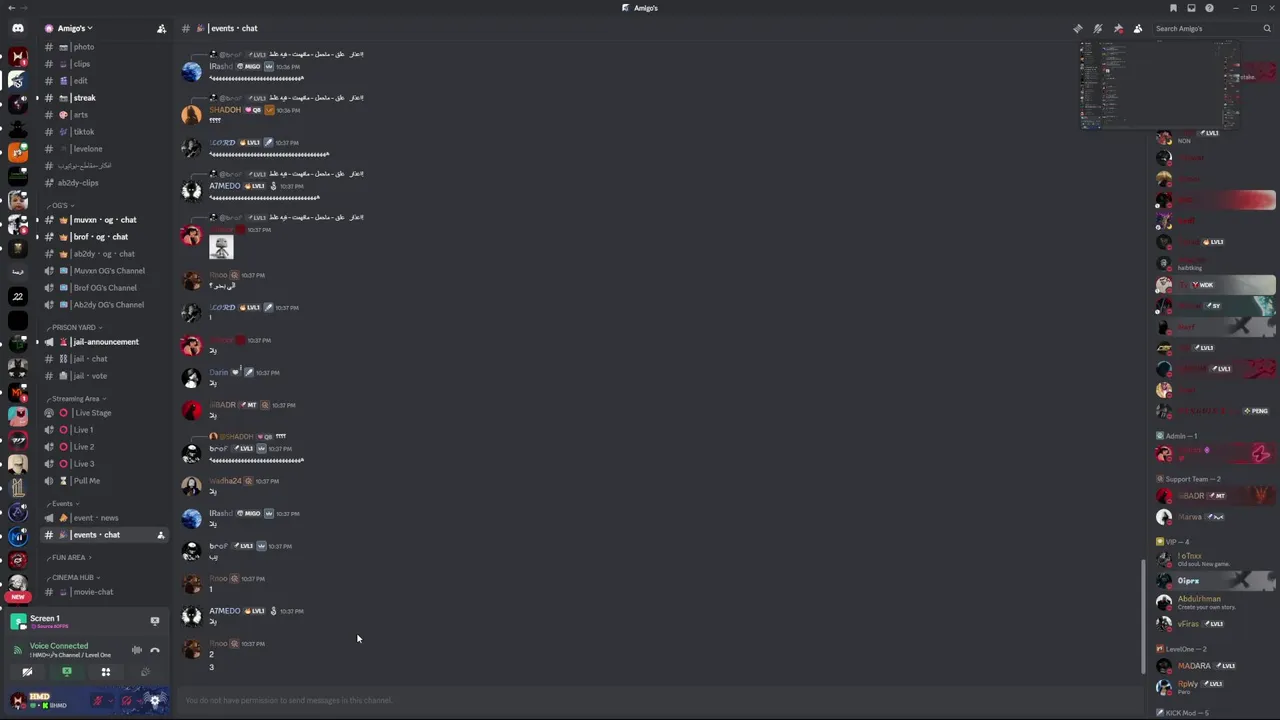1280x720 pixels.
Task: Open jail chat channel
Action: pos(105,359)
